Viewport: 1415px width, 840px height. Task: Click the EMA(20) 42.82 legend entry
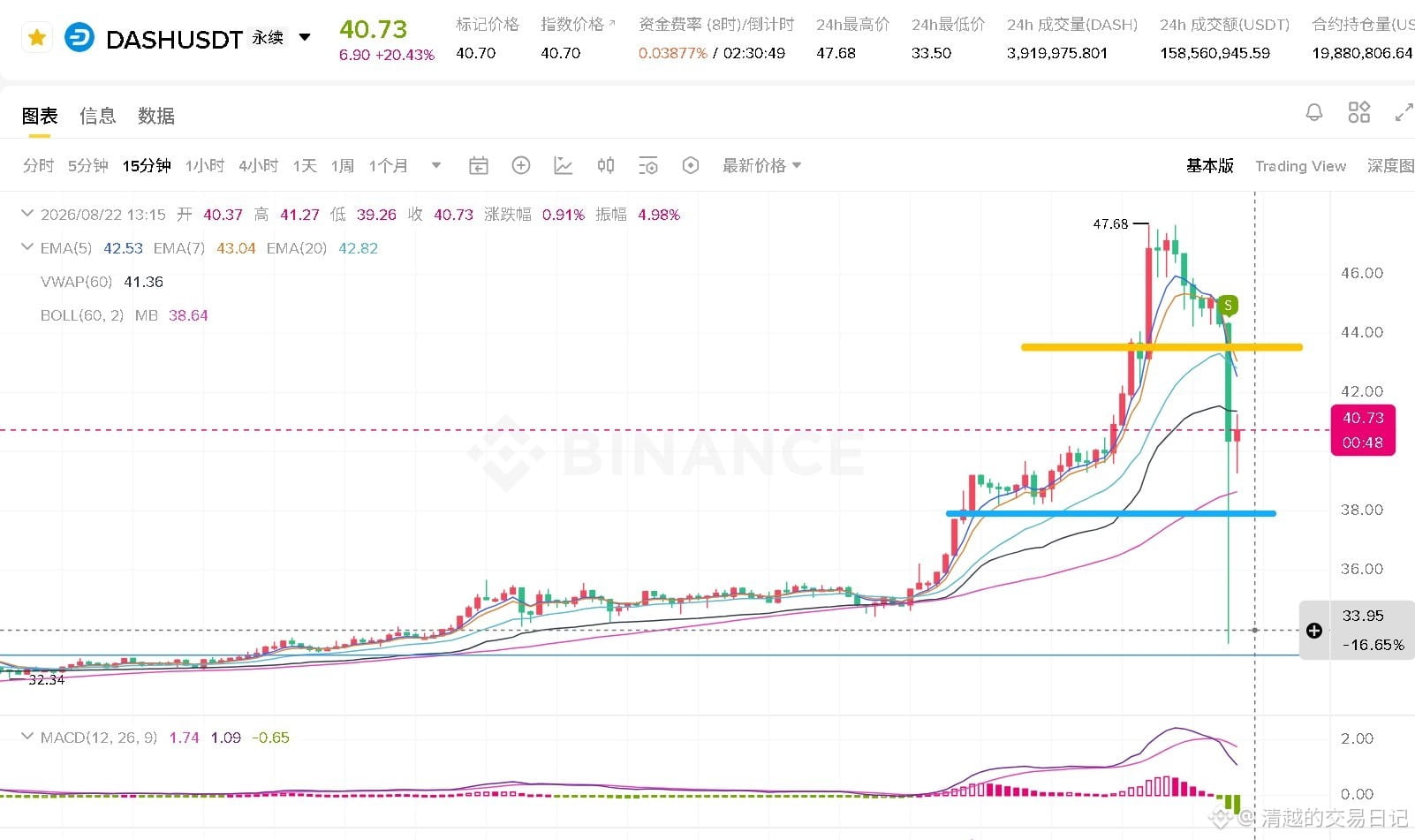(x=322, y=248)
